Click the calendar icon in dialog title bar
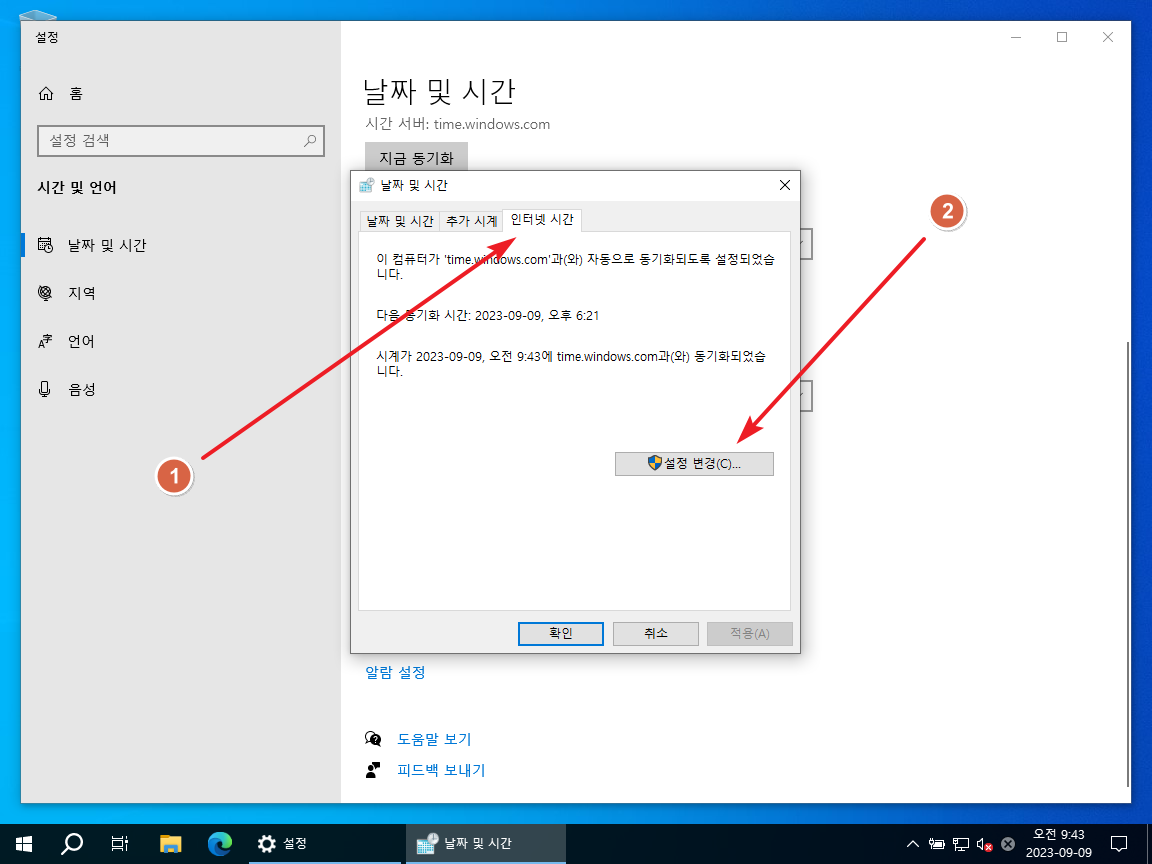 click(367, 185)
